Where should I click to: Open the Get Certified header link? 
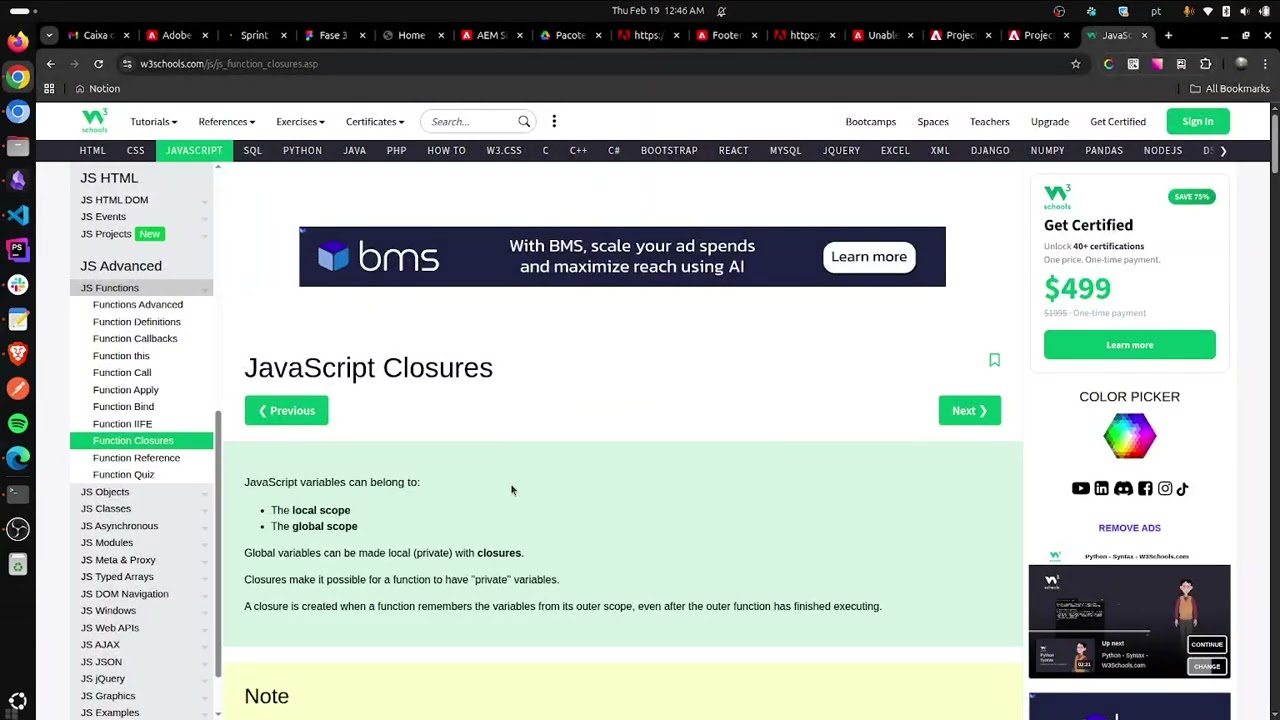(x=1117, y=122)
